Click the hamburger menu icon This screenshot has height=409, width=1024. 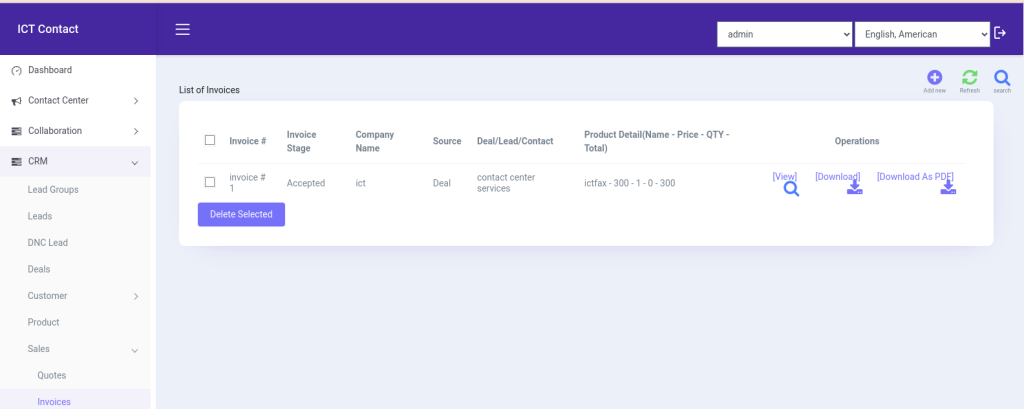(x=182, y=29)
